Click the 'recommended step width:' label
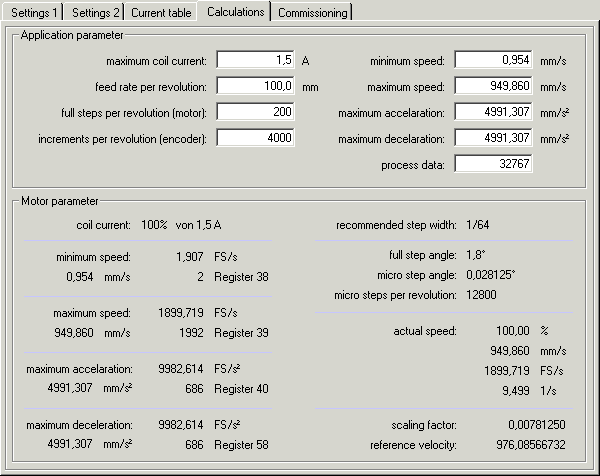This screenshot has width=600, height=476. point(396,225)
